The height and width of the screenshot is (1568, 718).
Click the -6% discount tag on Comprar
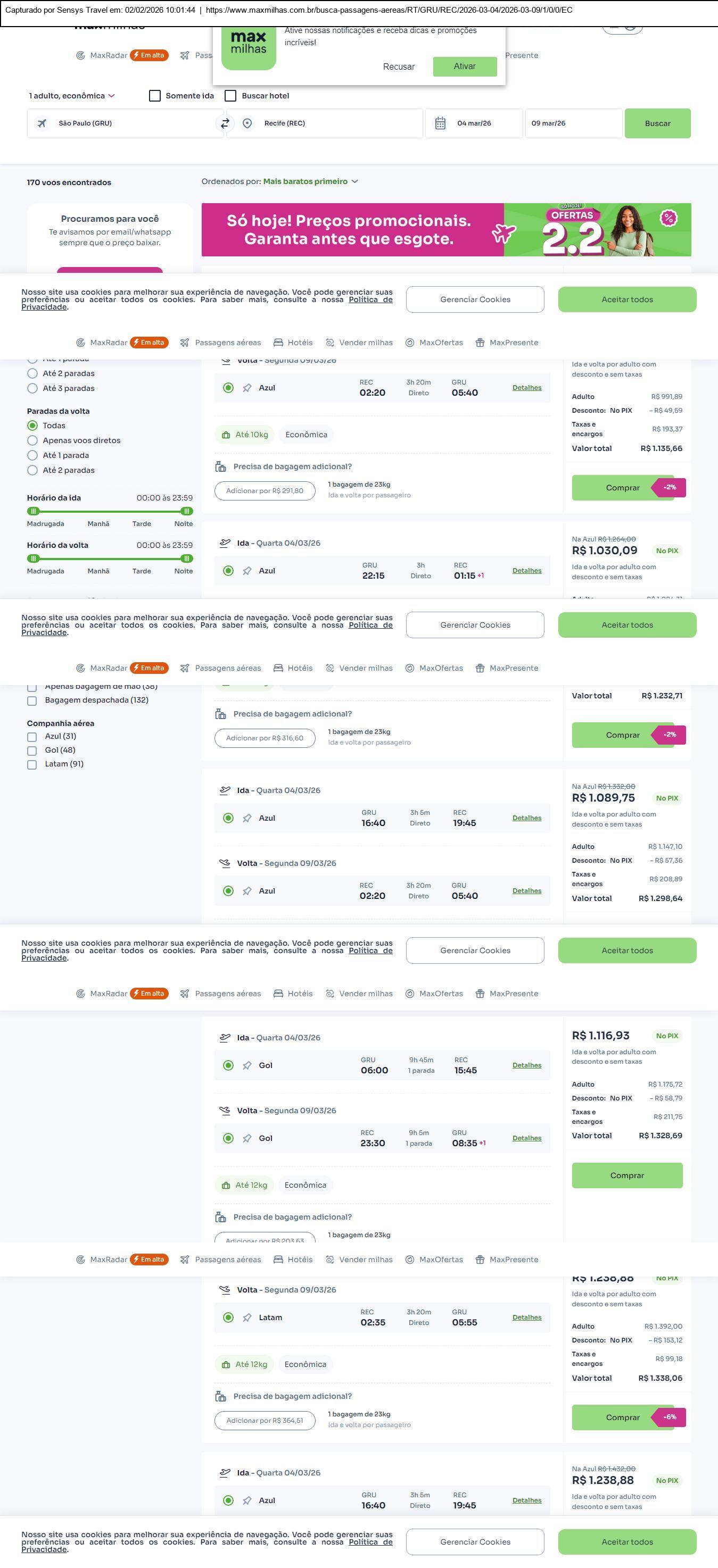669,1417
